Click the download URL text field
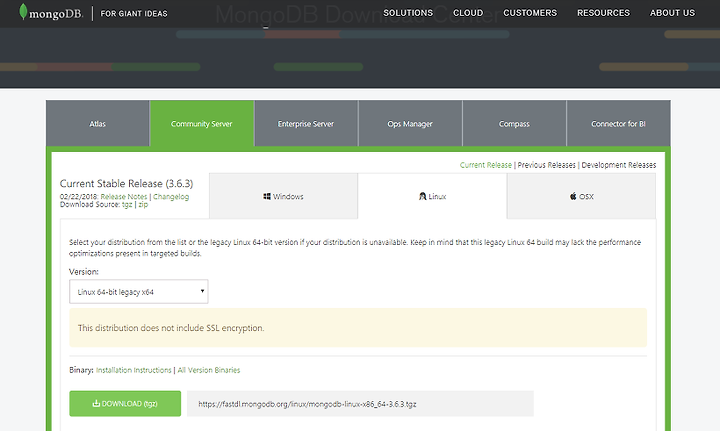 360,403
